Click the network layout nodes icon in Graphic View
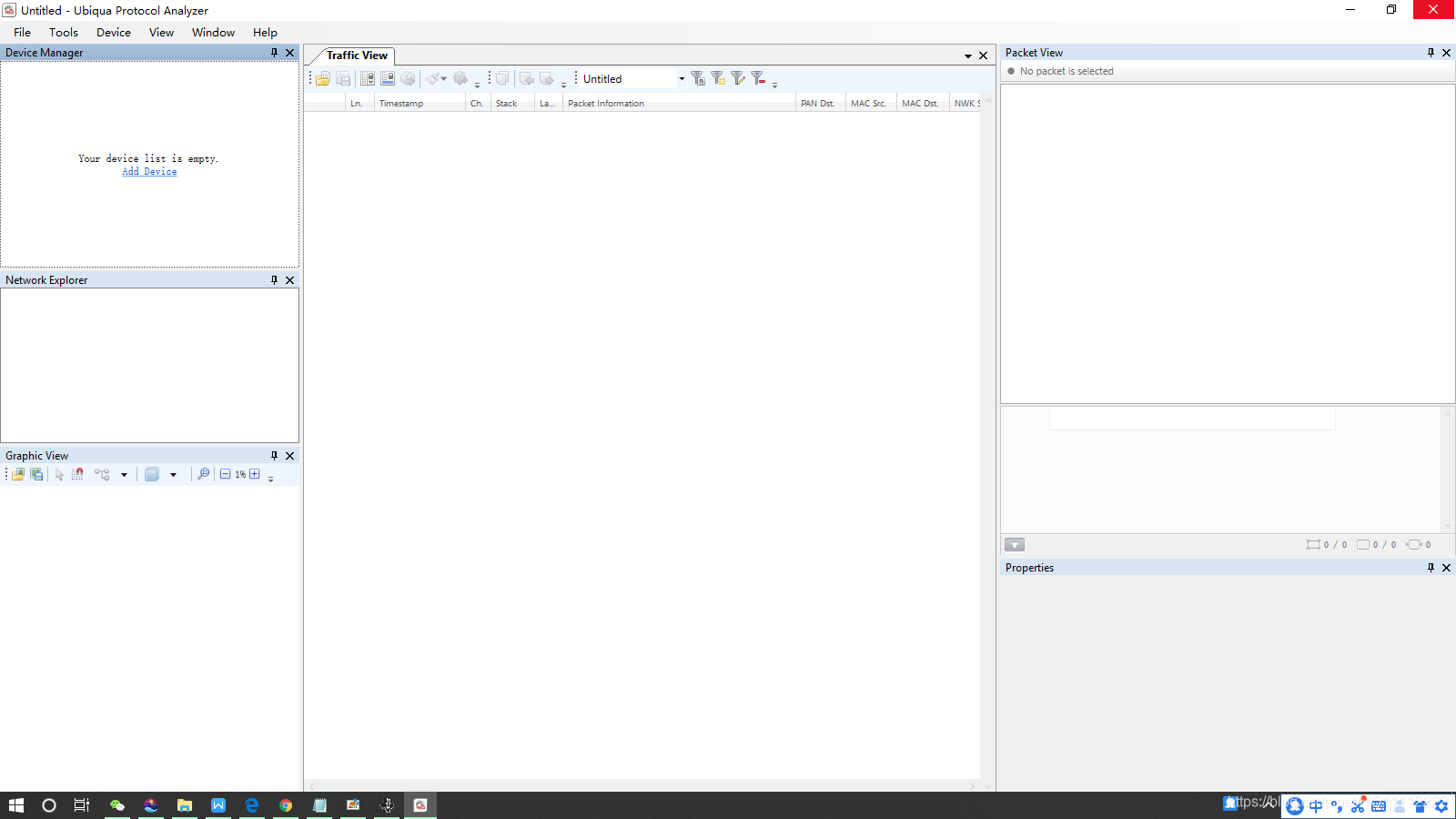Screen dimensions: 1456x819 tap(102, 474)
